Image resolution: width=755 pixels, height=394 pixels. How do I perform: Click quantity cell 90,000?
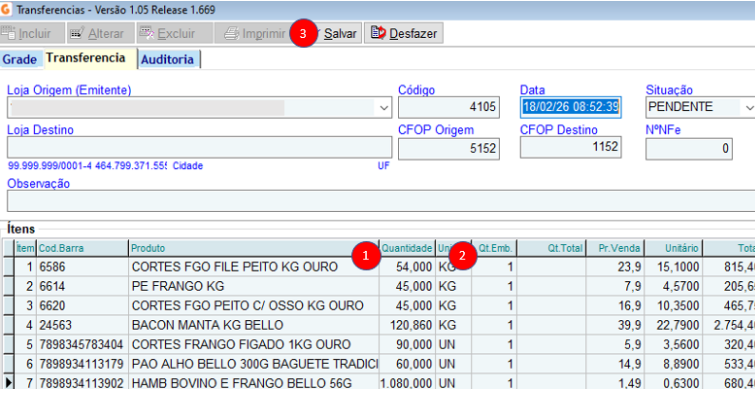coord(407,344)
